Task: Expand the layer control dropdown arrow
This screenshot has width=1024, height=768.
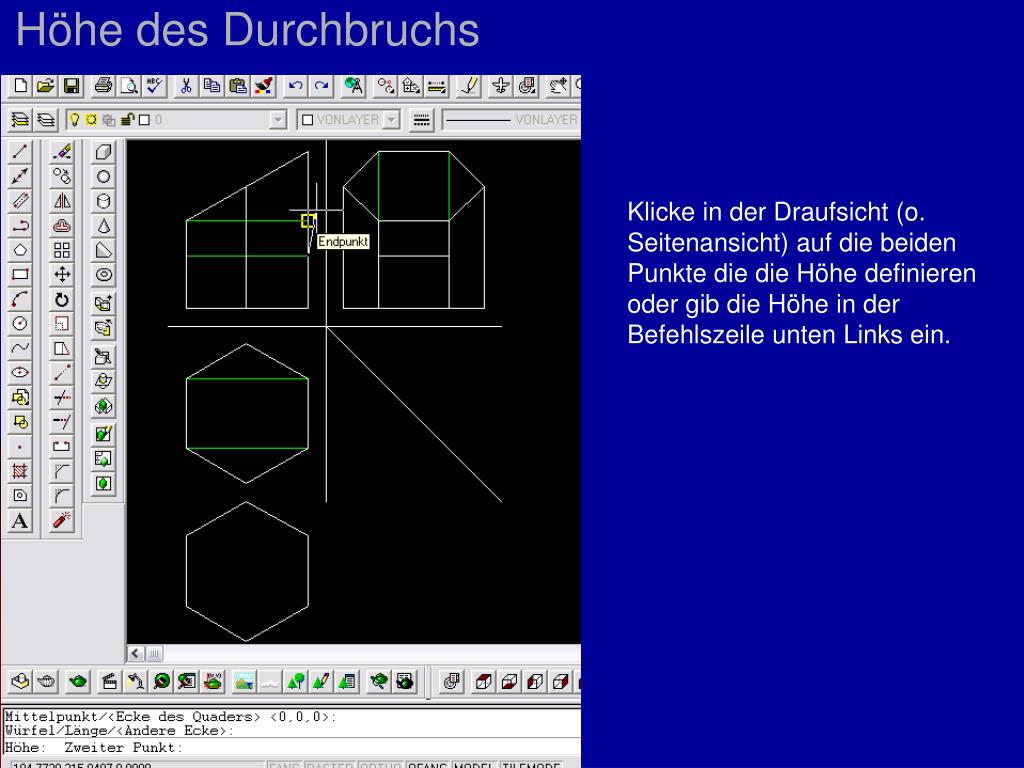Action: [278, 120]
